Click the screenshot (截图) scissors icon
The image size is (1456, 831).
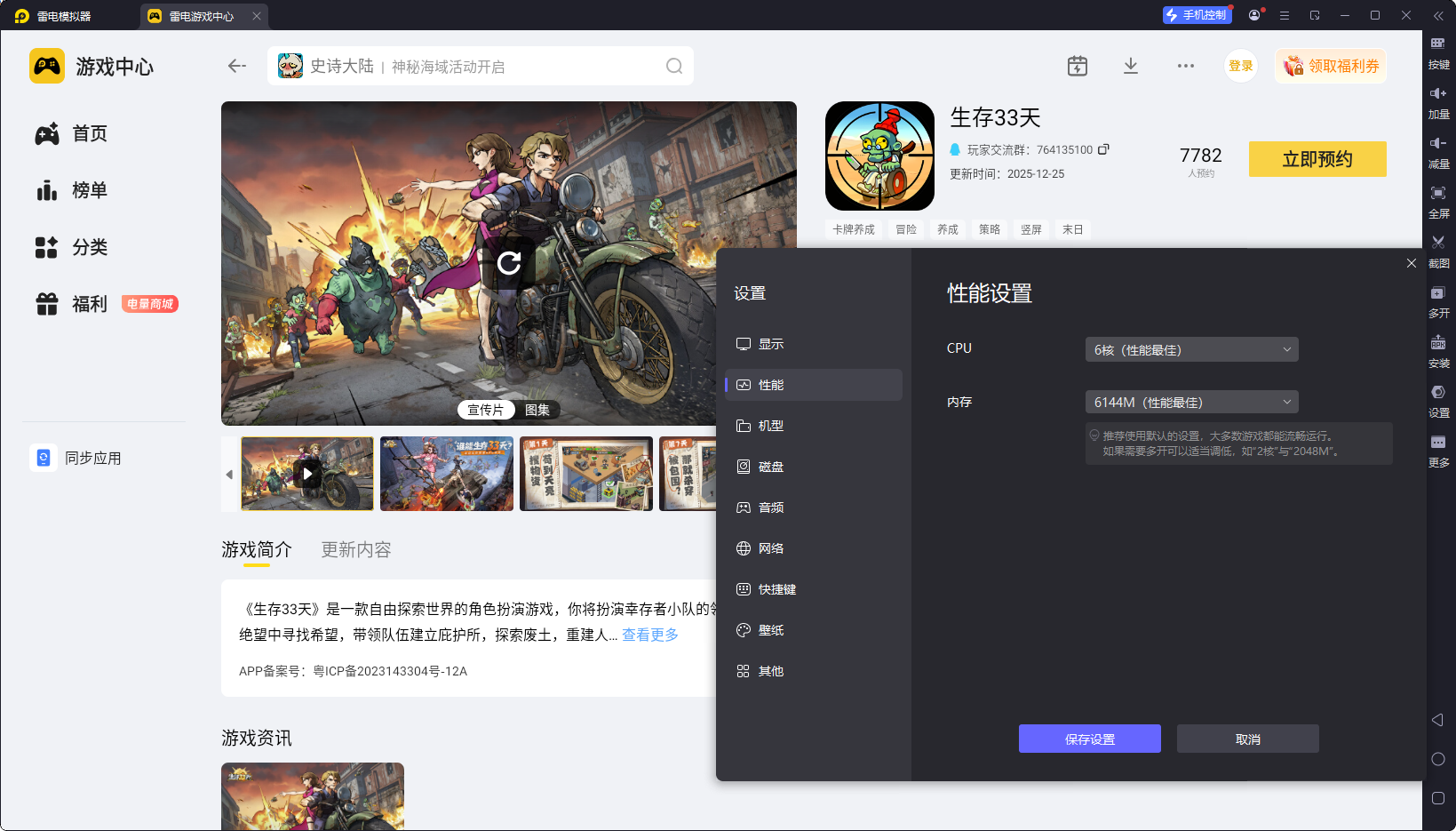pyautogui.click(x=1438, y=244)
